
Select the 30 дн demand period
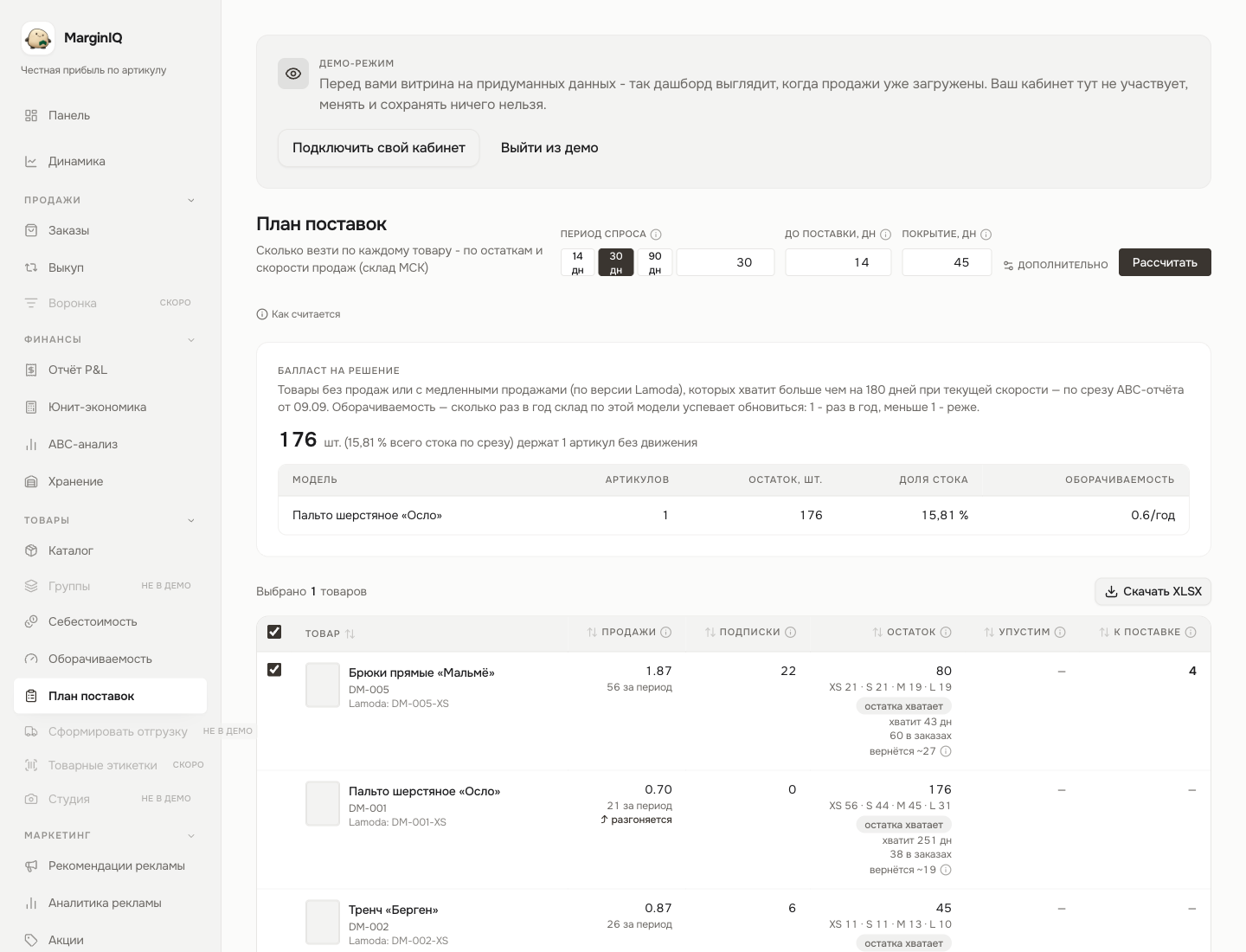616,262
